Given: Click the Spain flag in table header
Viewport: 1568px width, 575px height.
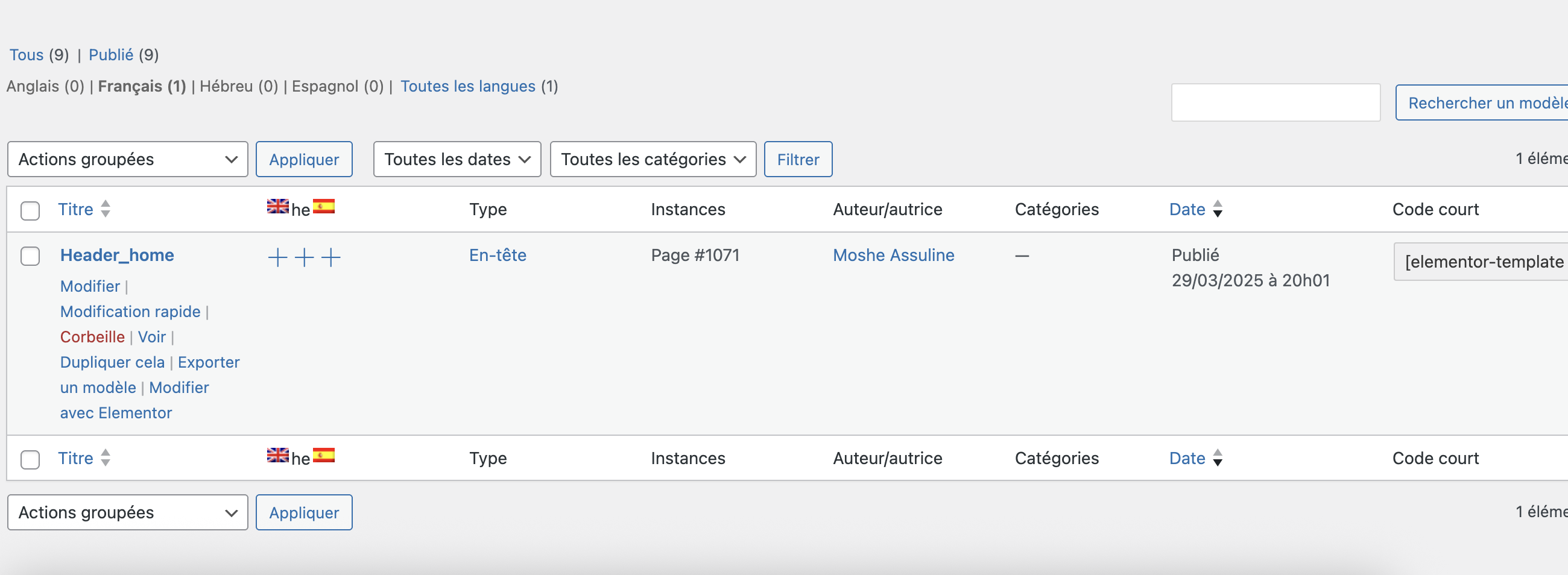Looking at the screenshot, I should pos(324,207).
